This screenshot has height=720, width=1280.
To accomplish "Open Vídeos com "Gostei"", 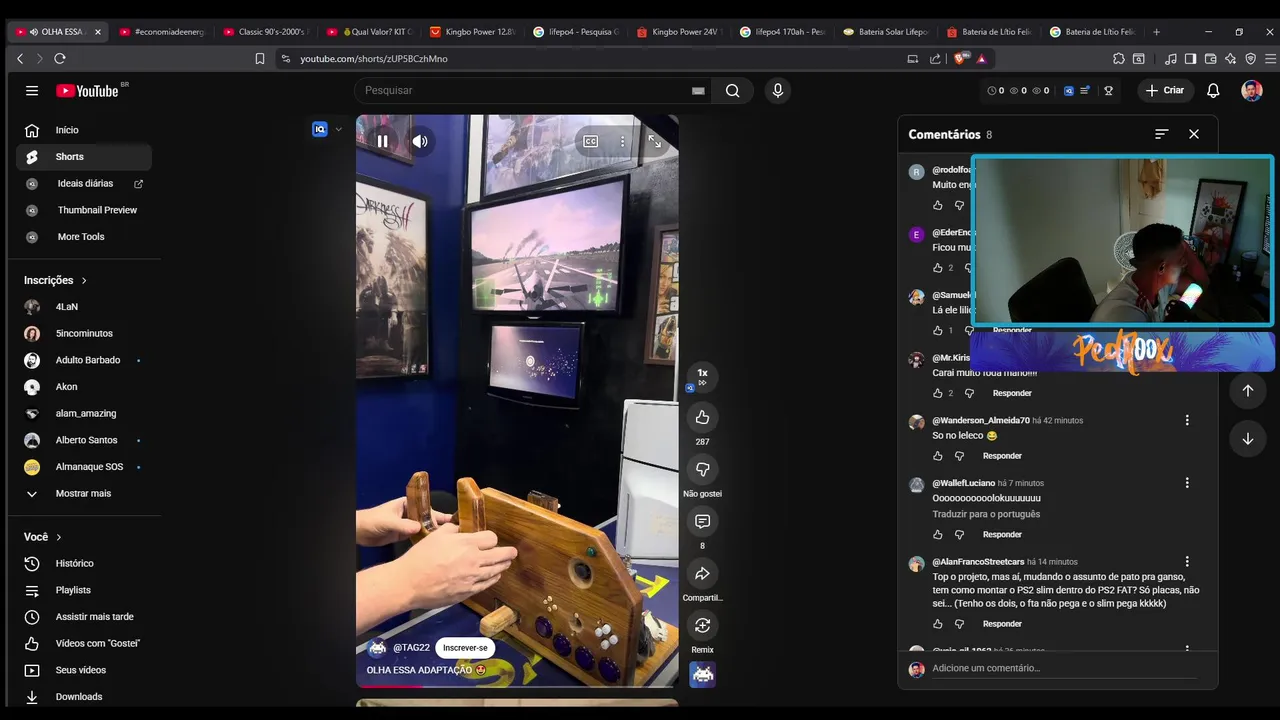I will [x=84, y=644].
